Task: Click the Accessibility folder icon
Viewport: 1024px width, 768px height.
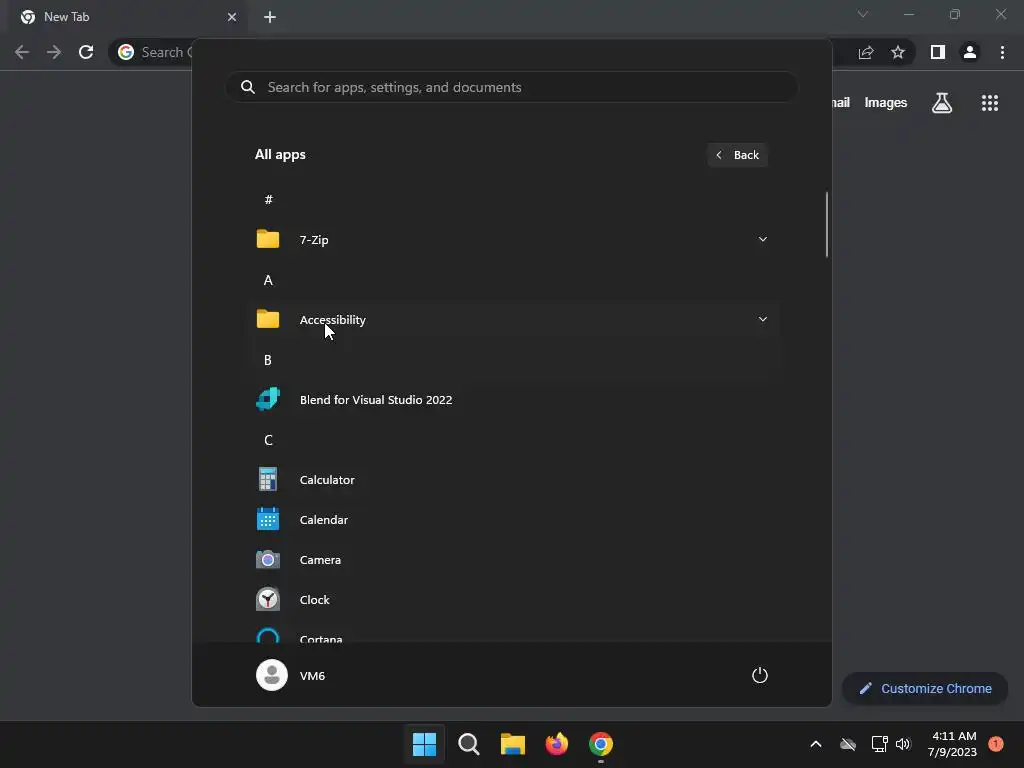Action: (268, 319)
